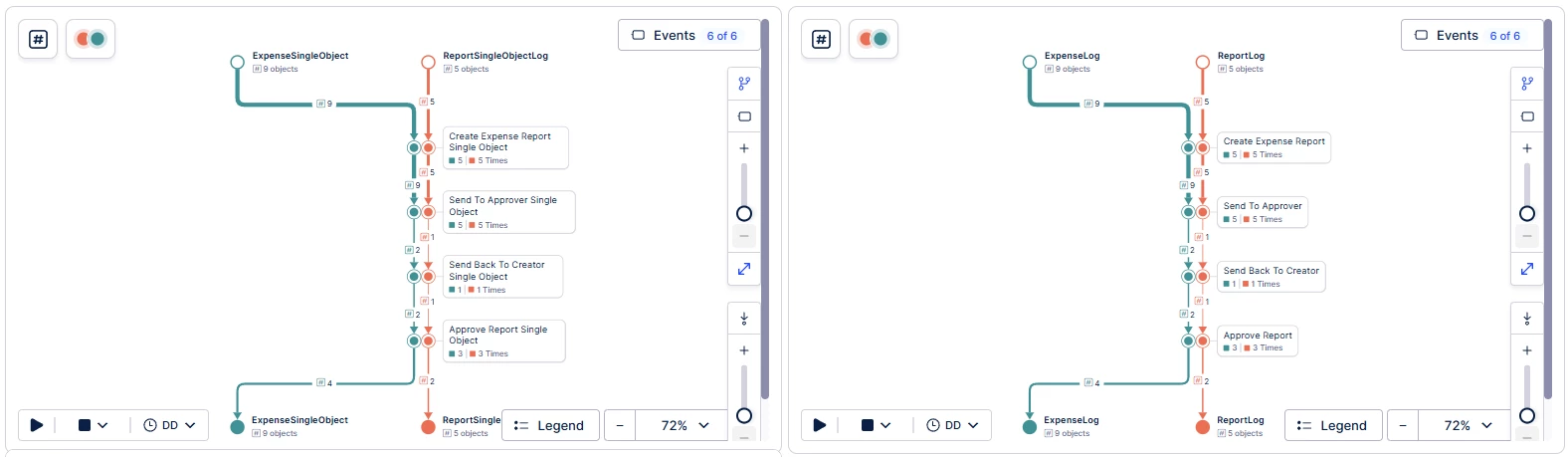The image size is (1568, 457).
Task: Expand 72% zoom dropdown in left panel
Action: click(x=686, y=425)
